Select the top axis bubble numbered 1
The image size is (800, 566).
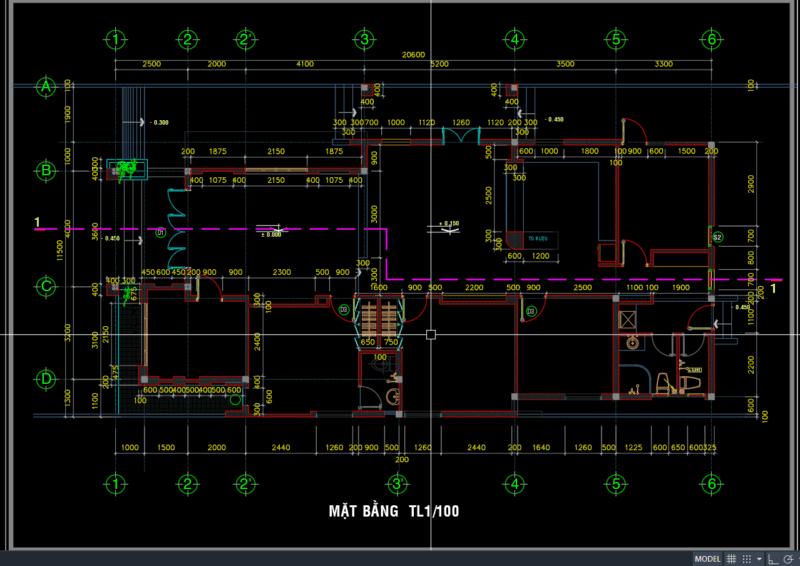[116, 40]
